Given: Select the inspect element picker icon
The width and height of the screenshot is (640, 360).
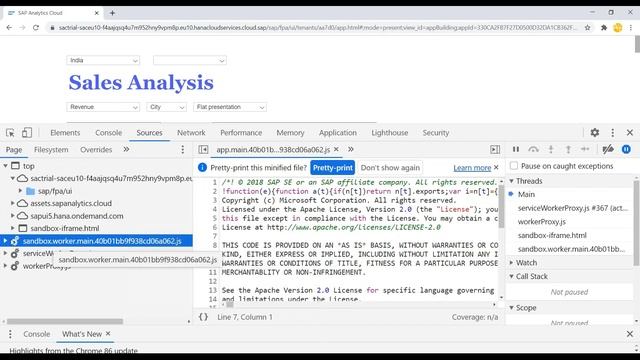Looking at the screenshot, I should tap(10, 133).
